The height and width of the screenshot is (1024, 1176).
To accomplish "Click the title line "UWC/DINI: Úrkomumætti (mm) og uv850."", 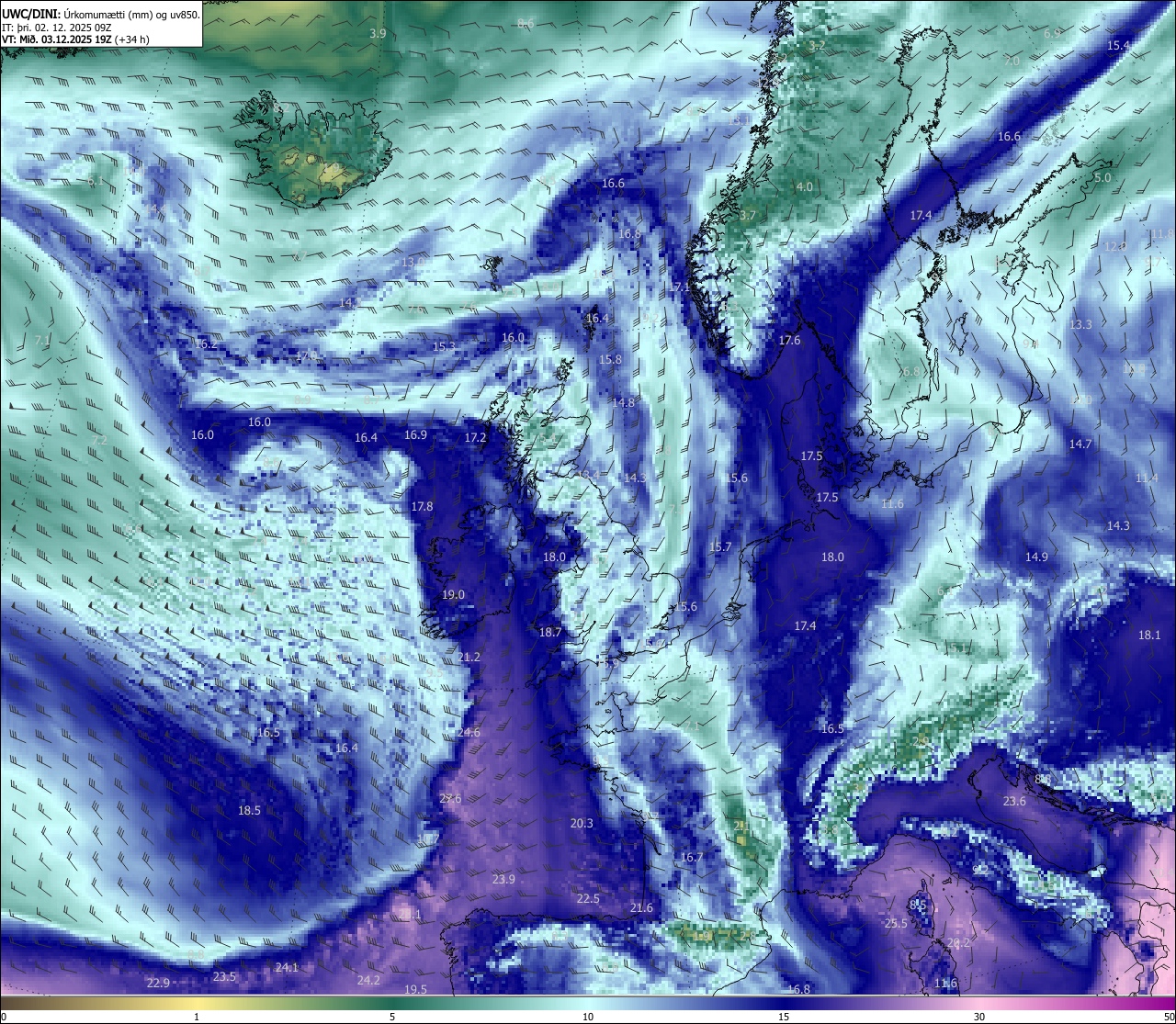I will [101, 15].
